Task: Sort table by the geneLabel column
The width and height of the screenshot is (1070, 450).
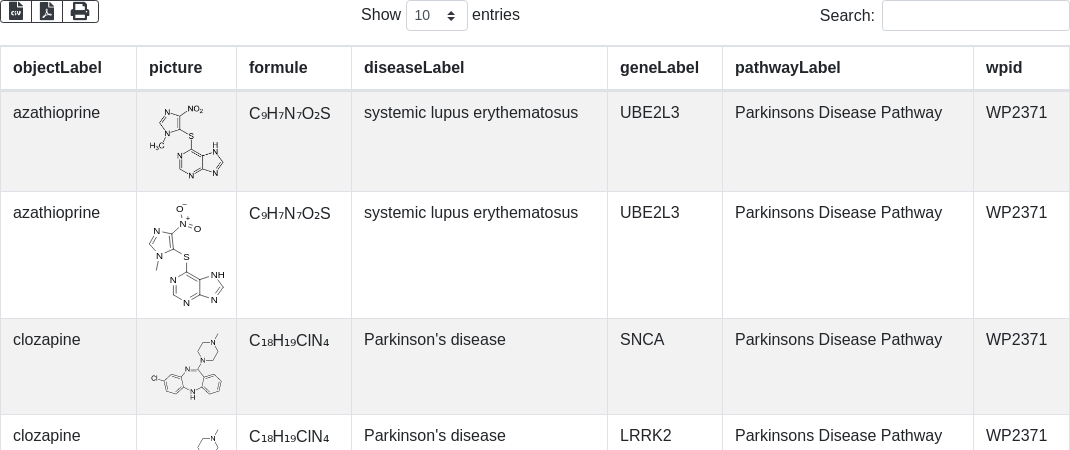Action: point(659,68)
